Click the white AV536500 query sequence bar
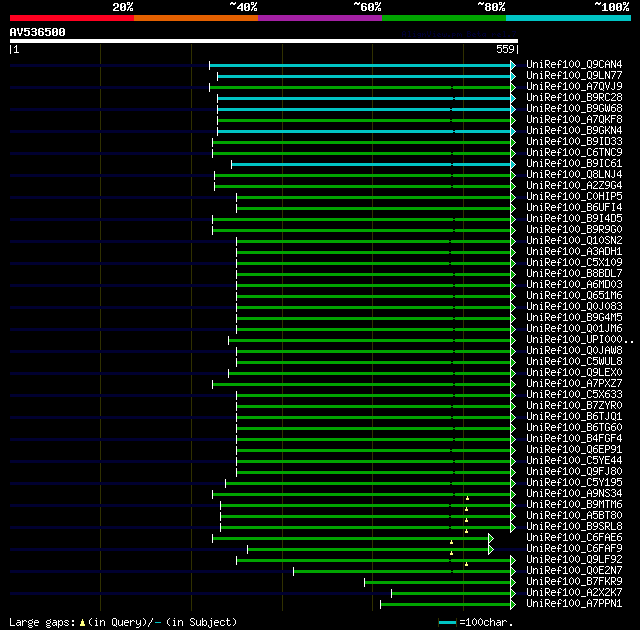The height and width of the screenshot is (630, 640). (264, 41)
